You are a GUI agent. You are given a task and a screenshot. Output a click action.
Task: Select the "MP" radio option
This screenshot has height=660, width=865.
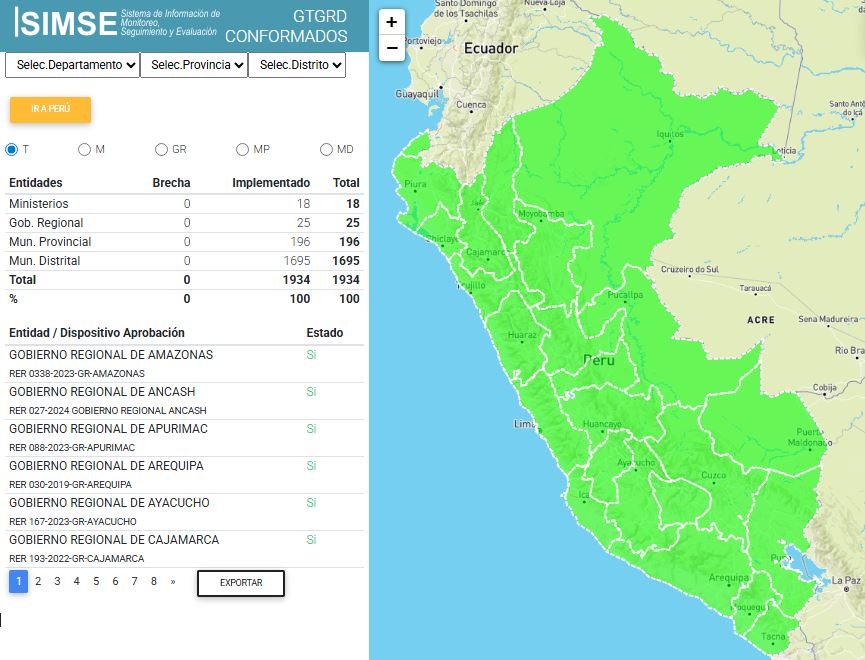242,149
